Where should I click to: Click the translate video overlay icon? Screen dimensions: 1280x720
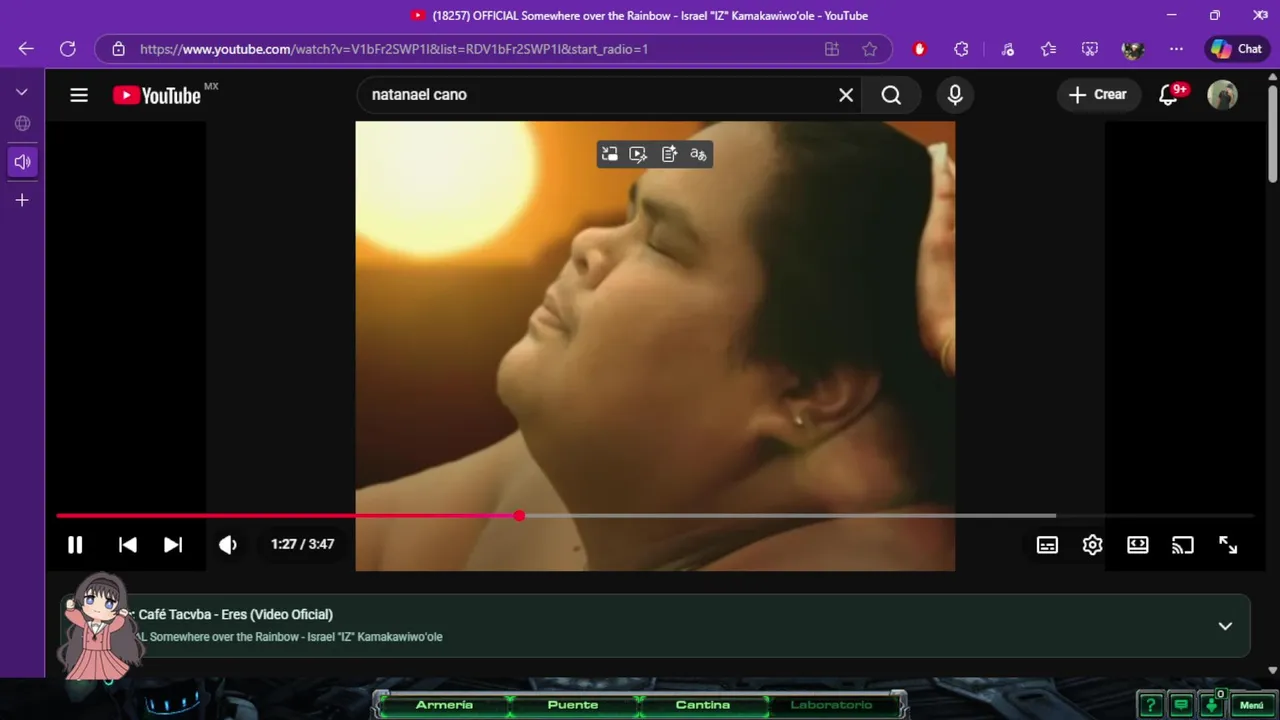tap(698, 154)
